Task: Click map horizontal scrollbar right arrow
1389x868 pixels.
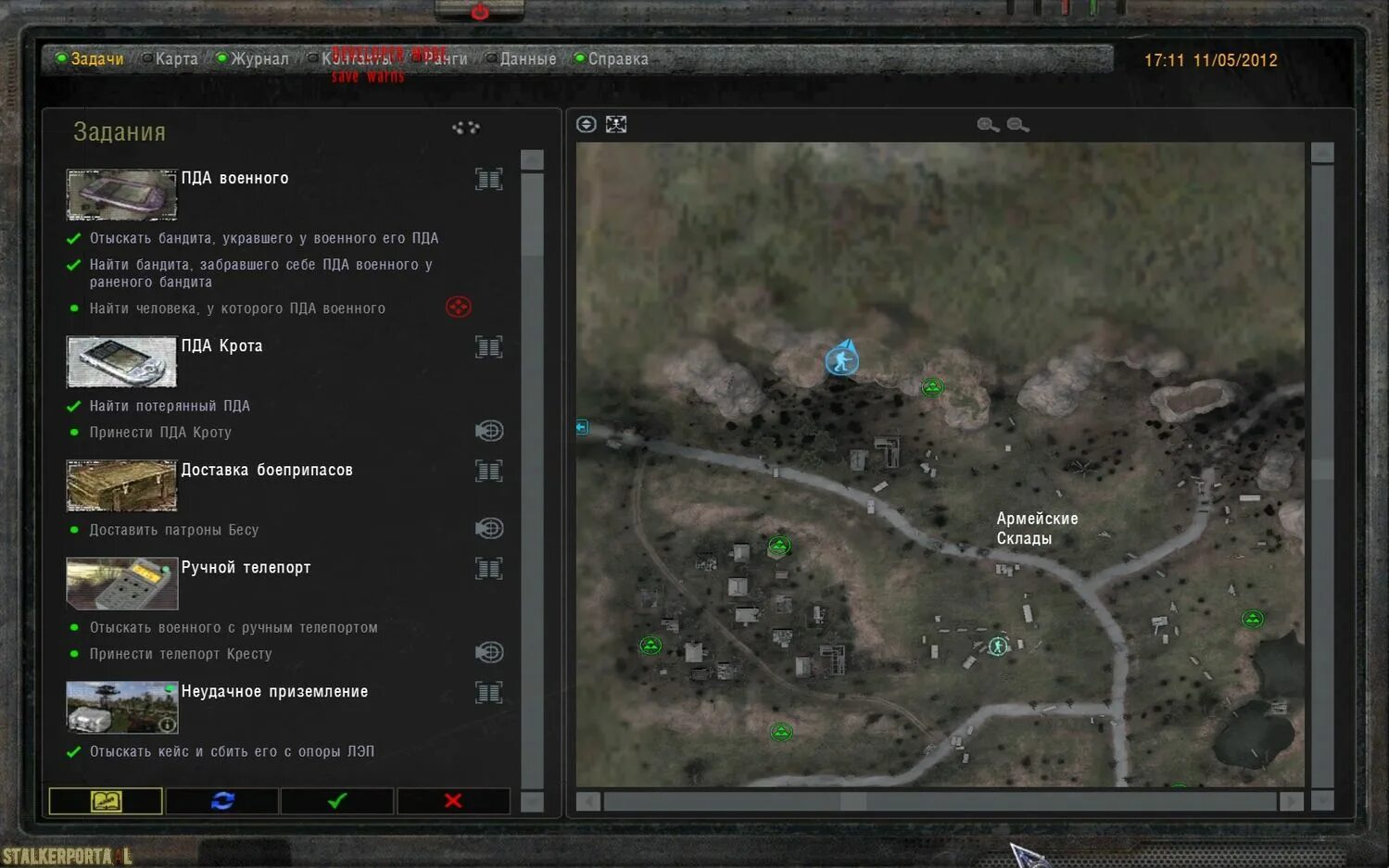Action: [x=1291, y=801]
